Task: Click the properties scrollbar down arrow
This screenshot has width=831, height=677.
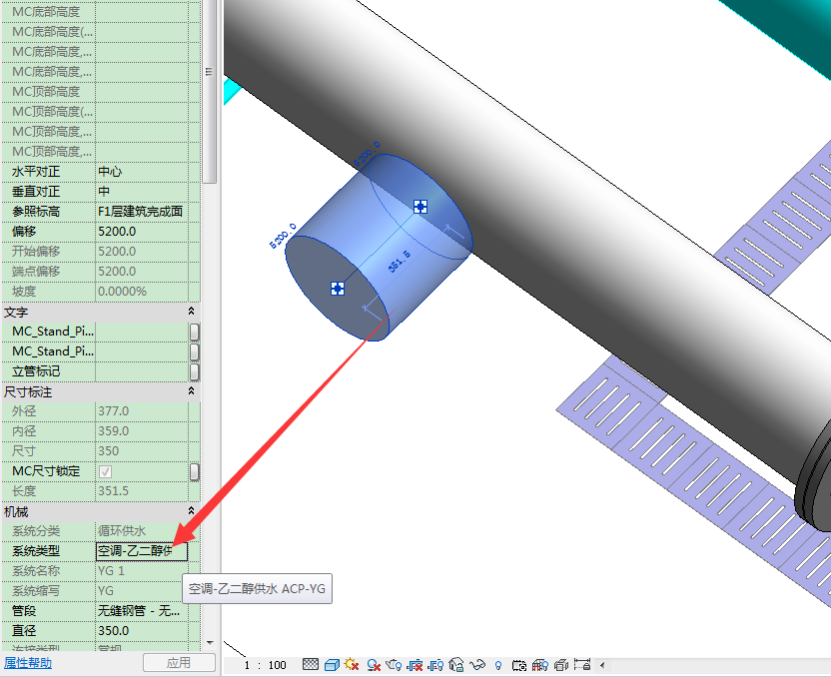Action: coord(210,643)
